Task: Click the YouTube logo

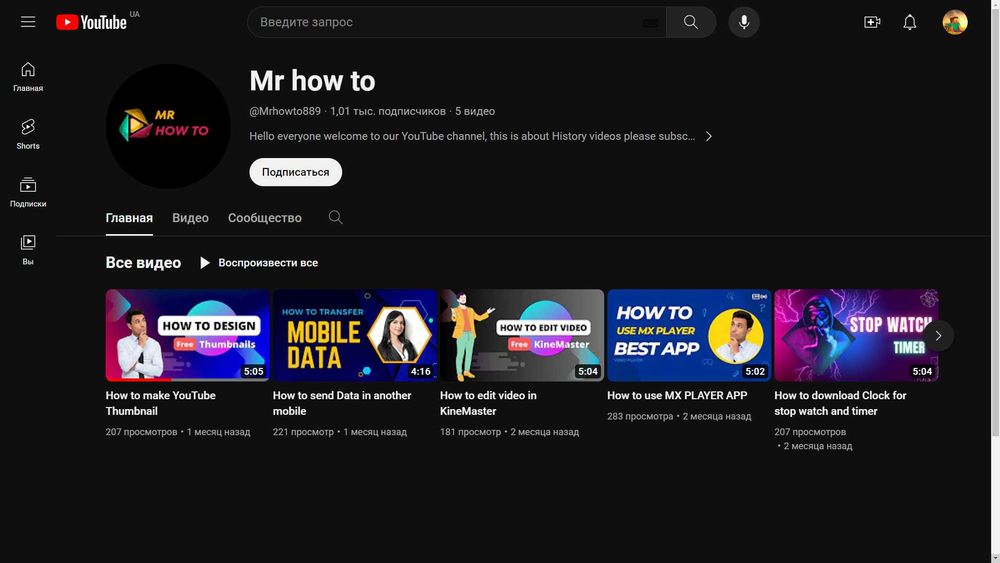Action: [91, 22]
